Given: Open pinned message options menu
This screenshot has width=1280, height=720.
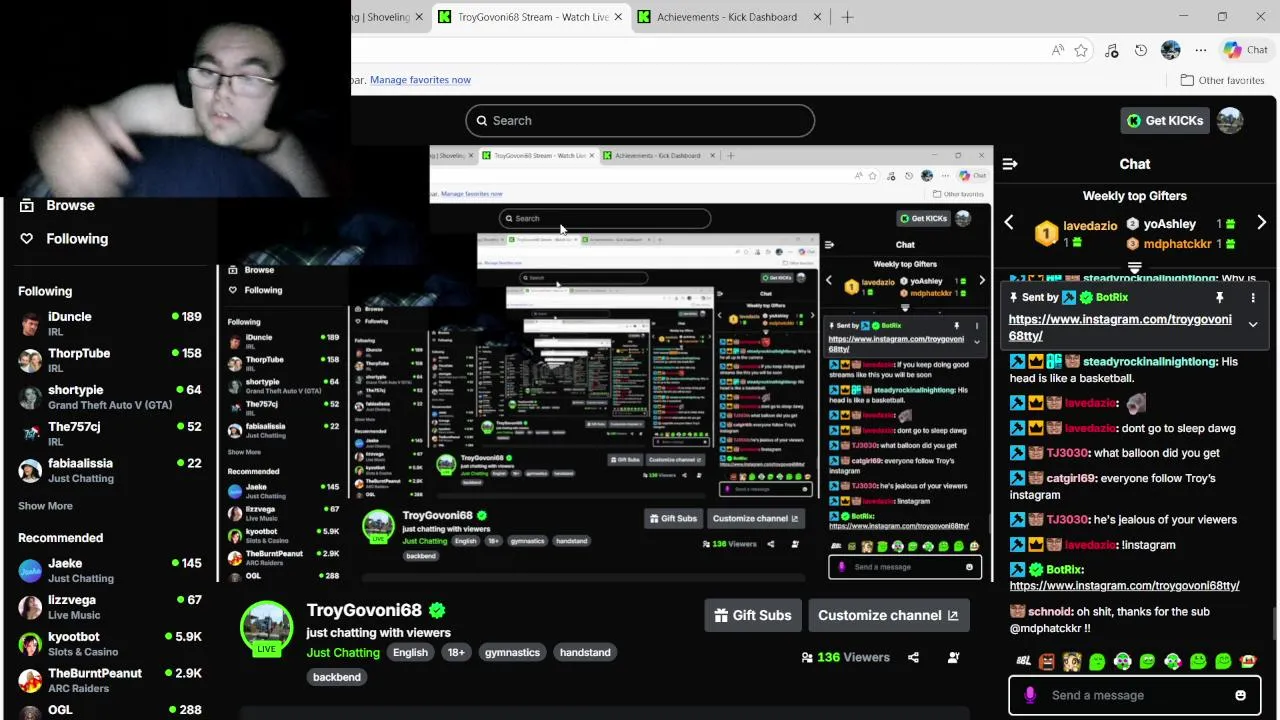Looking at the screenshot, I should pyautogui.click(x=1253, y=298).
